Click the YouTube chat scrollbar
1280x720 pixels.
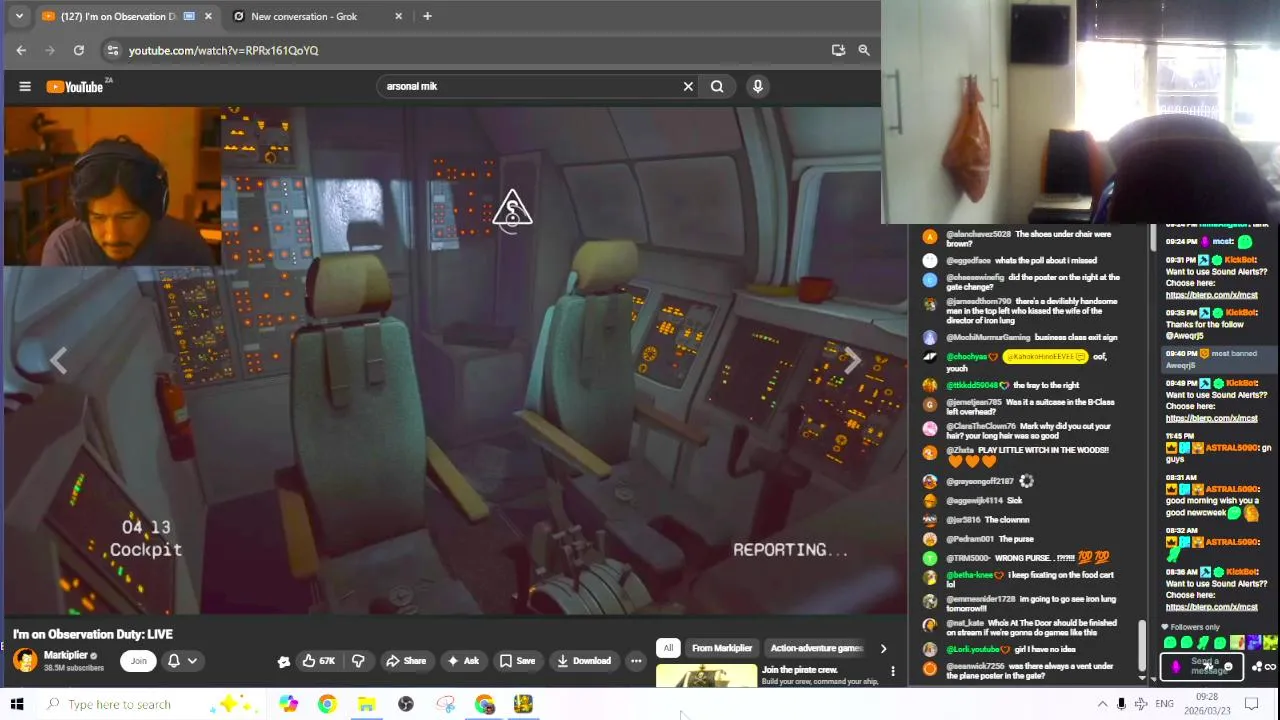click(1142, 645)
